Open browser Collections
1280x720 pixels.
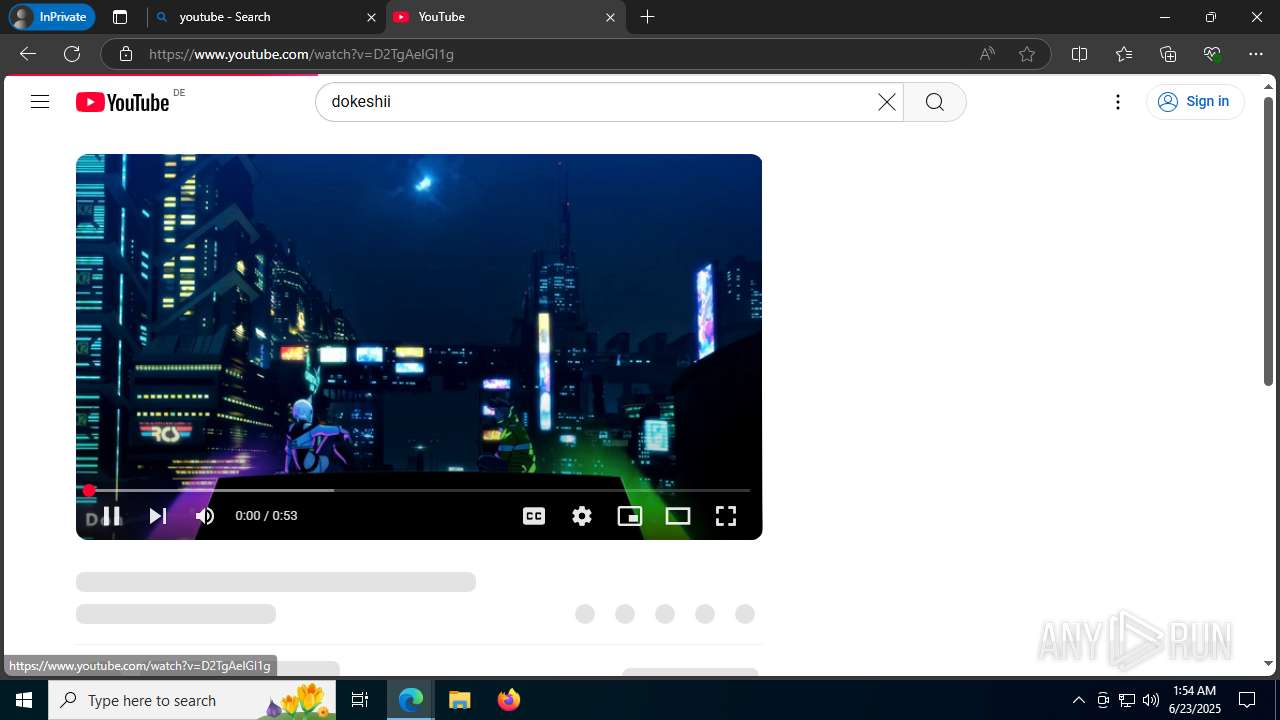tap(1168, 54)
